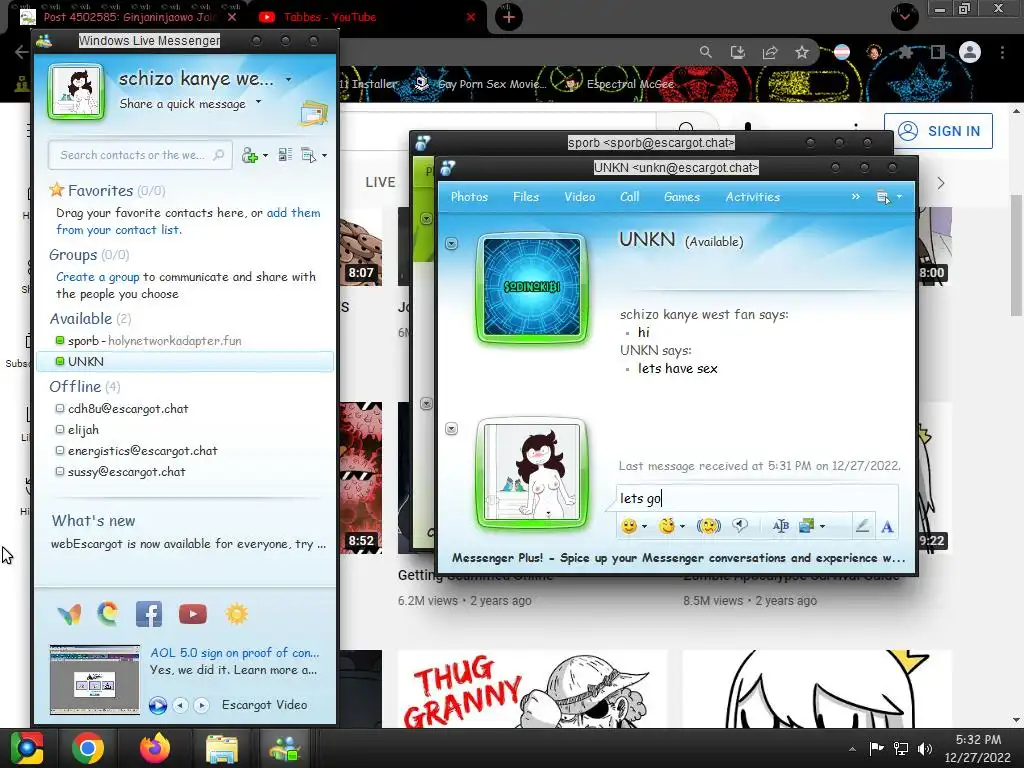Click the add contact icon in Messenger
This screenshot has height=768, width=1024.
249,155
